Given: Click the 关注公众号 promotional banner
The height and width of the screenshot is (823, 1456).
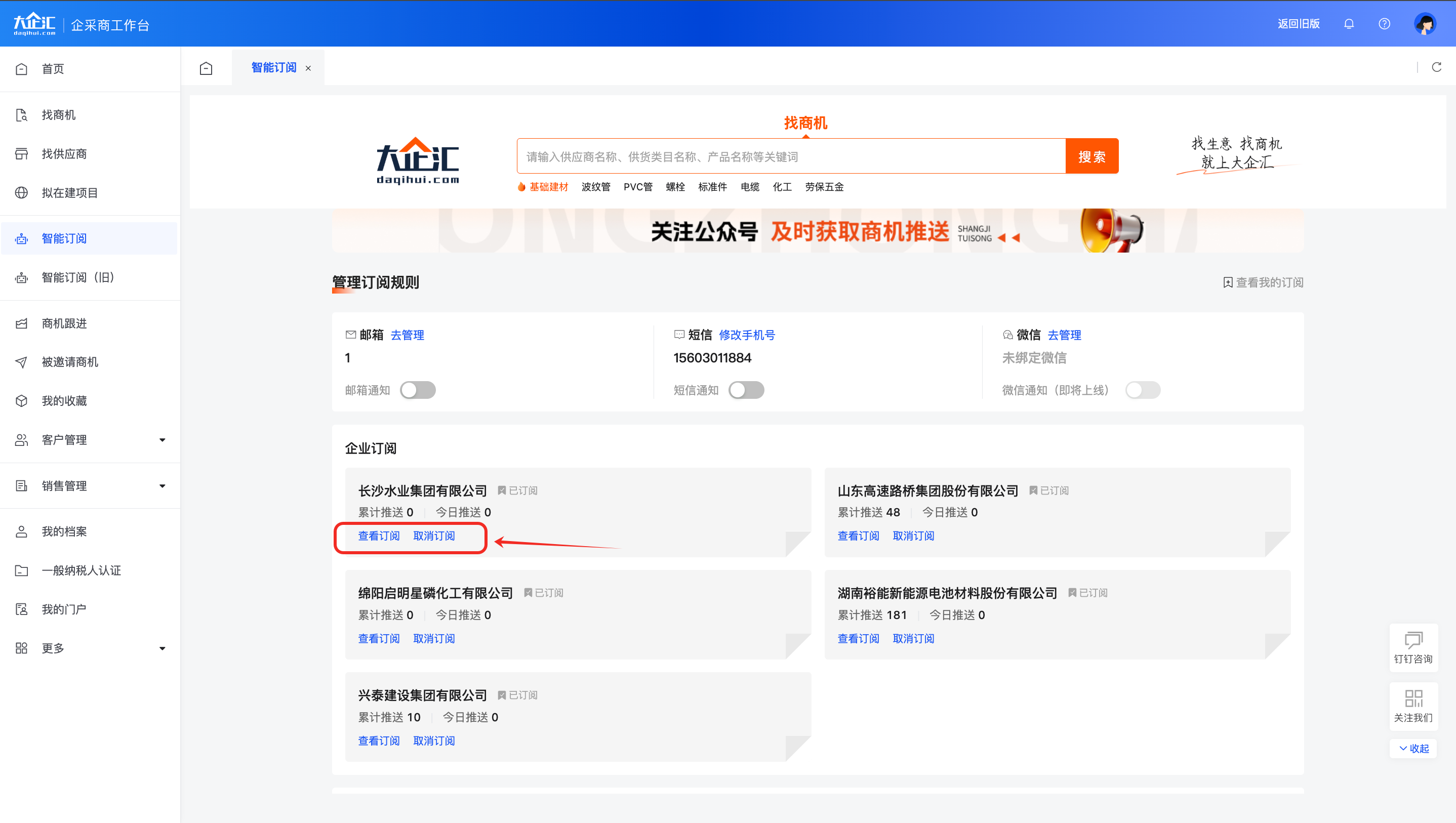Looking at the screenshot, I should 817,231.
